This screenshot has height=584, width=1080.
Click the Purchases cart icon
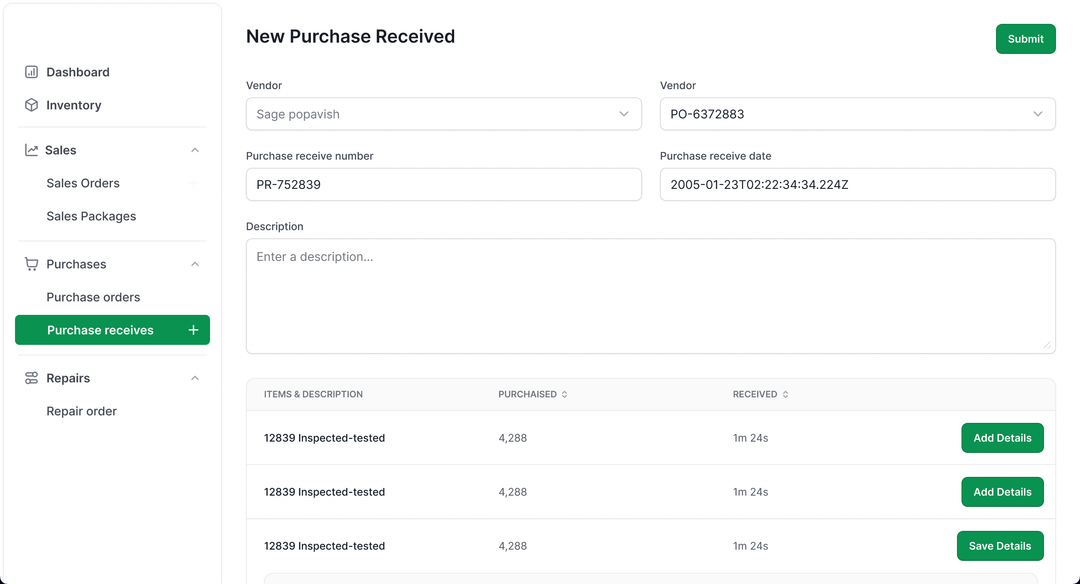click(x=32, y=264)
